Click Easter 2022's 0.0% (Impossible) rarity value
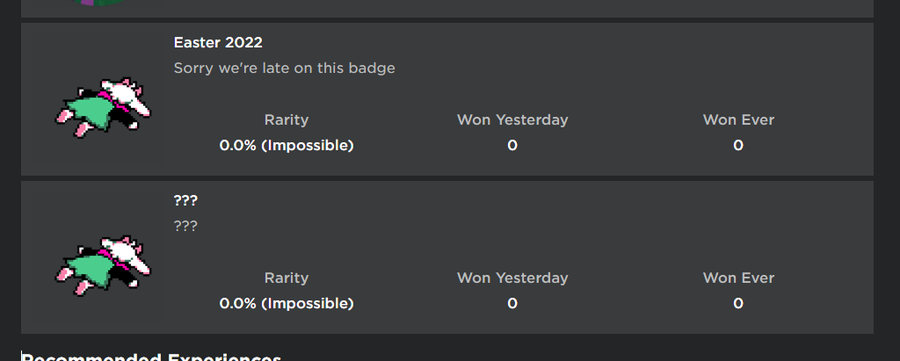900x361 pixels. 286,146
